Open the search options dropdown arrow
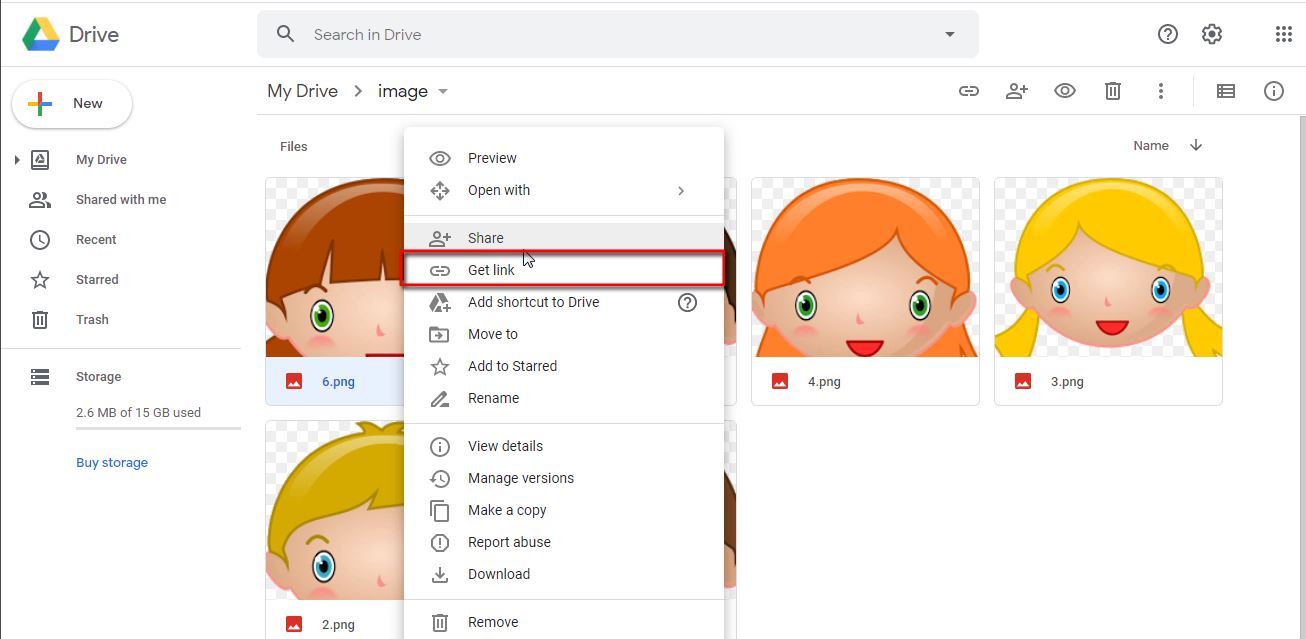 coord(948,34)
